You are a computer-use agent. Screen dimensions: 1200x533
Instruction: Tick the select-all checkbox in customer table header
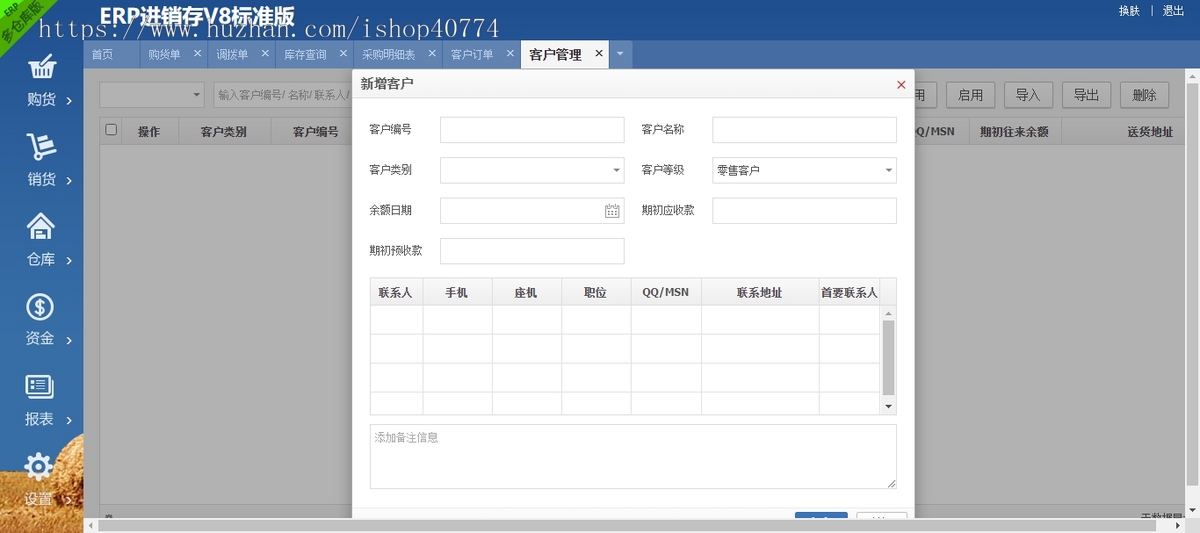coord(111,130)
